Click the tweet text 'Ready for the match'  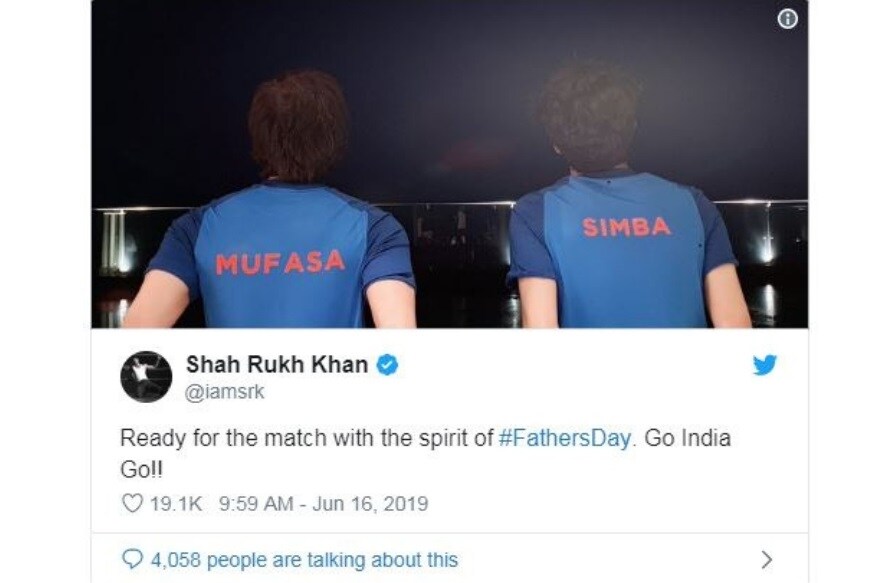click(223, 438)
